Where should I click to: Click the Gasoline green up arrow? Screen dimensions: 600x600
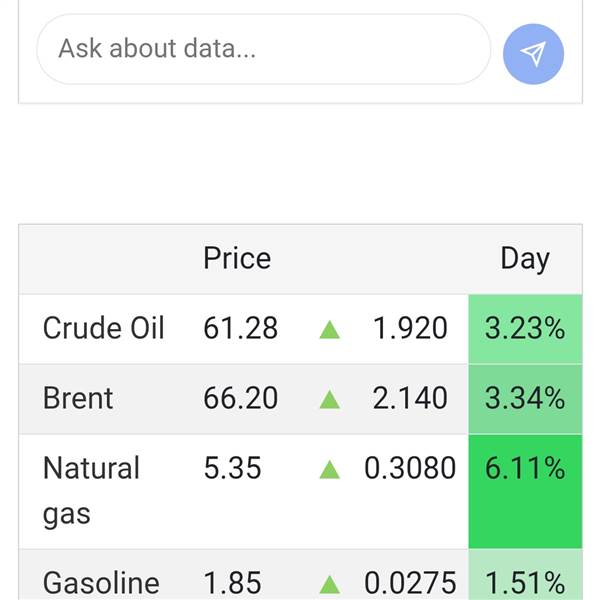tap(330, 583)
